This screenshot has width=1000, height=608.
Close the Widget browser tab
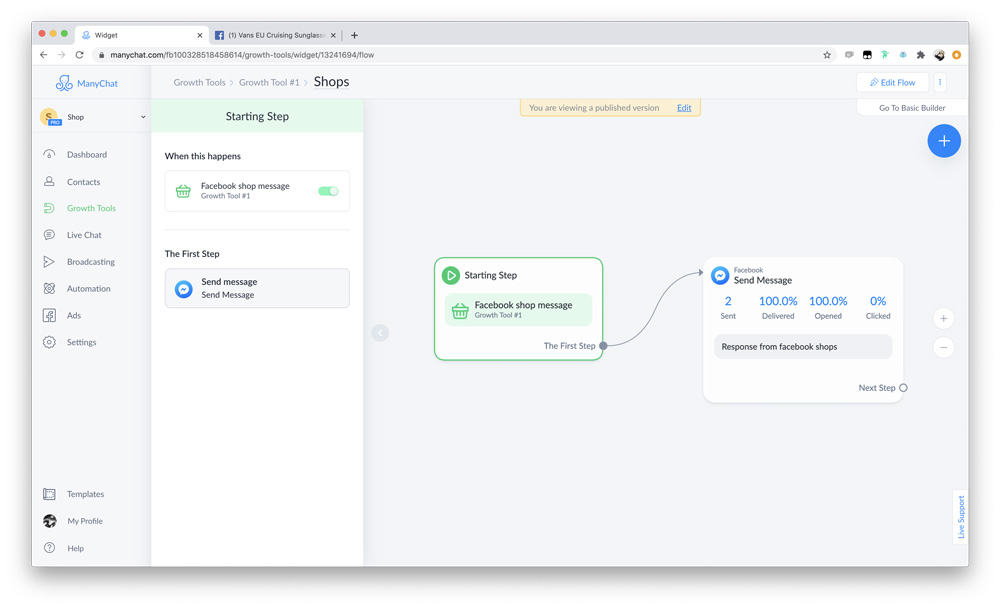[x=200, y=35]
